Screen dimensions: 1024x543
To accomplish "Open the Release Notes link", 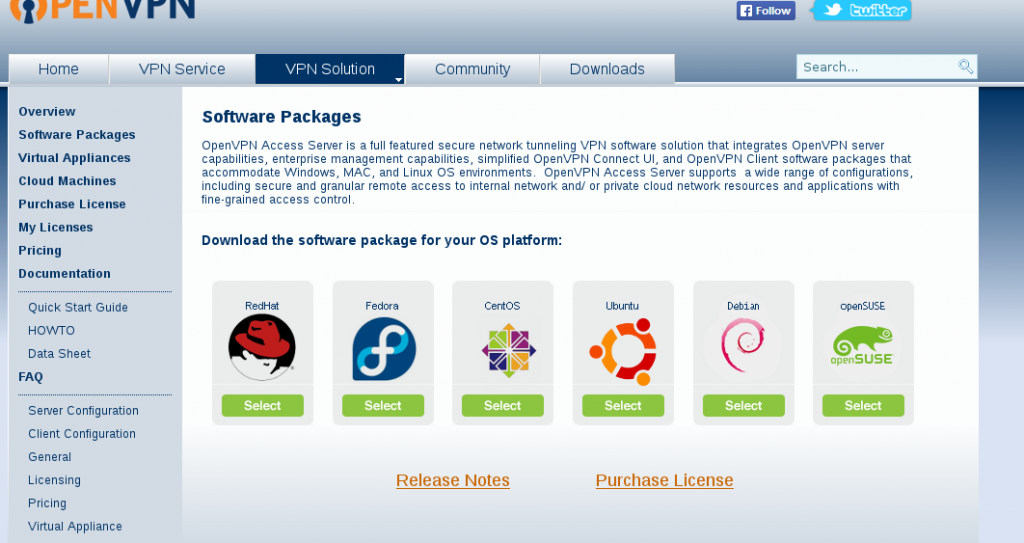I will [453, 480].
